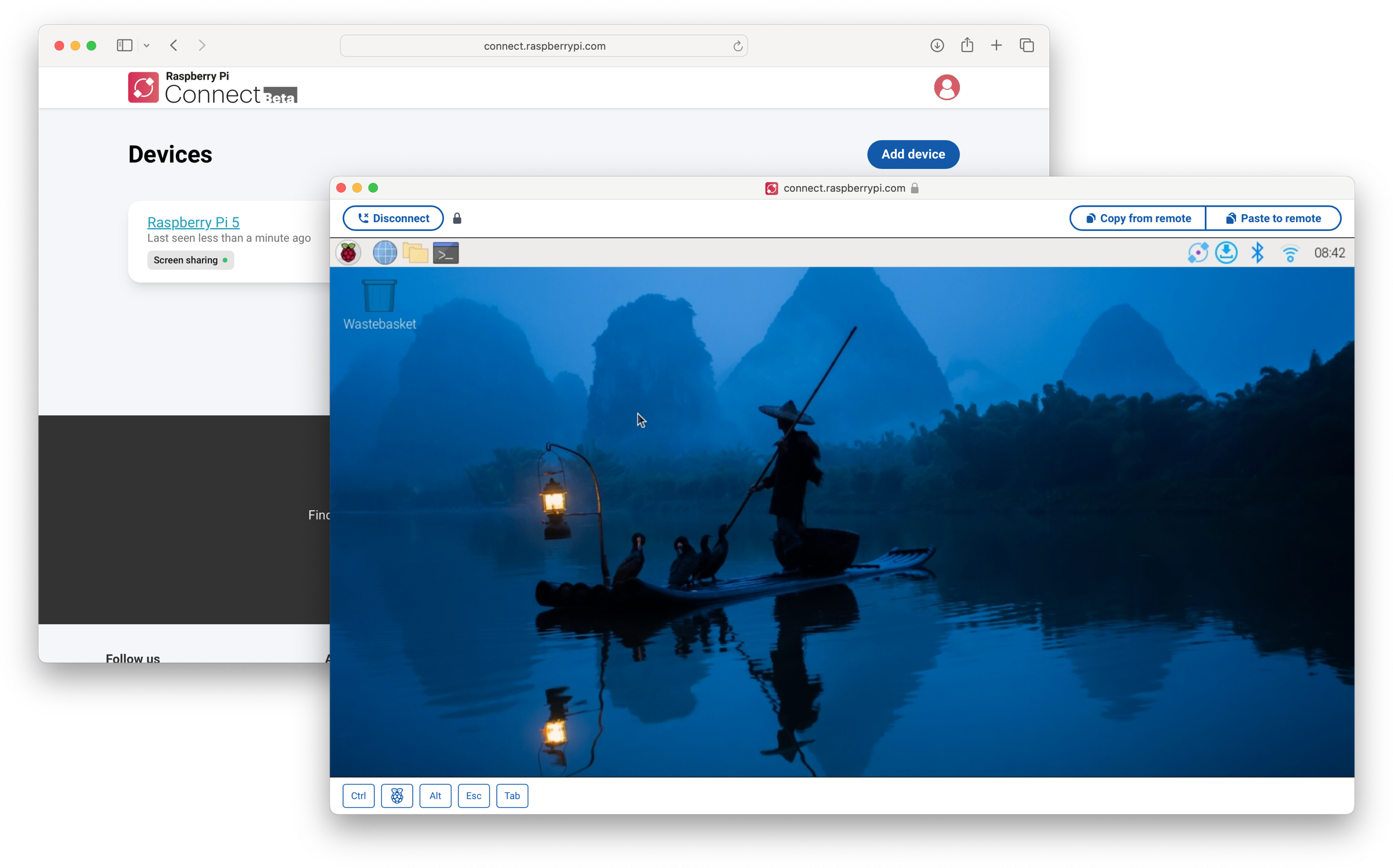
Task: Open Safari's tab overview
Action: [x=1026, y=45]
